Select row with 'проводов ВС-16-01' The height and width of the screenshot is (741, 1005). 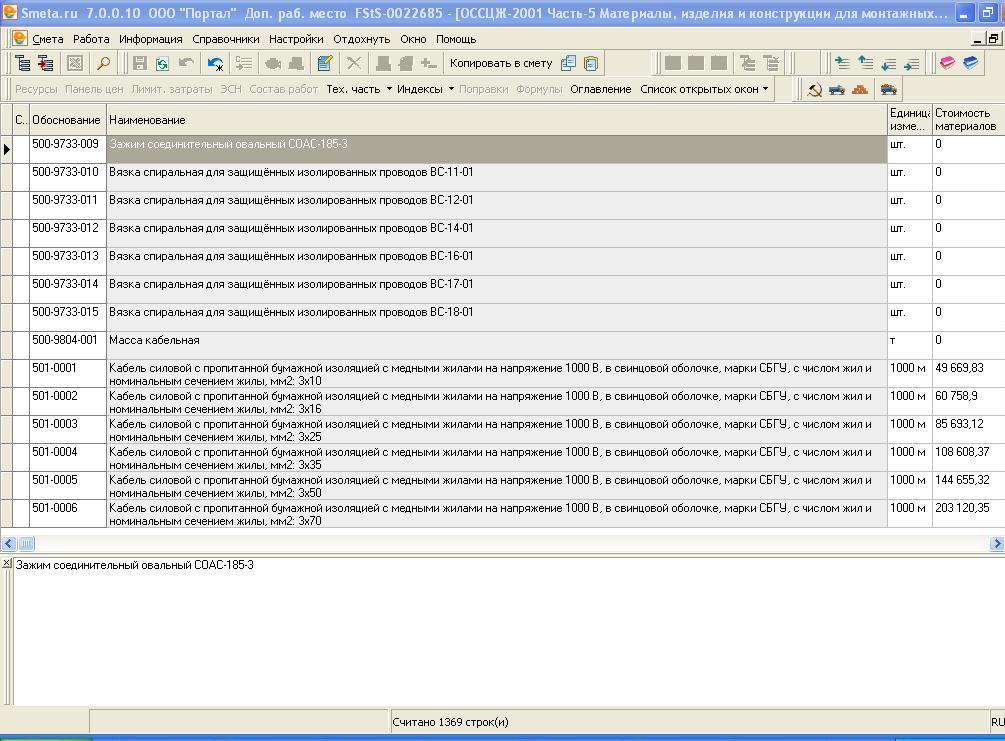point(497,262)
